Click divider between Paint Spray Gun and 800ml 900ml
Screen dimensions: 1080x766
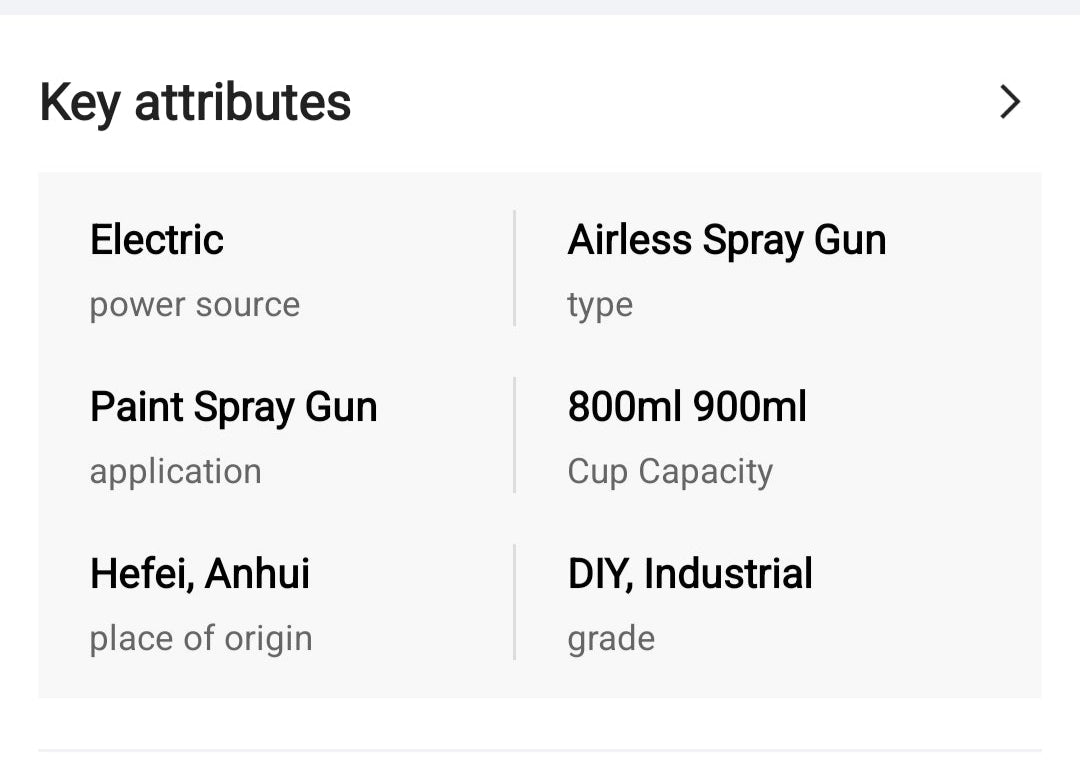(x=515, y=435)
